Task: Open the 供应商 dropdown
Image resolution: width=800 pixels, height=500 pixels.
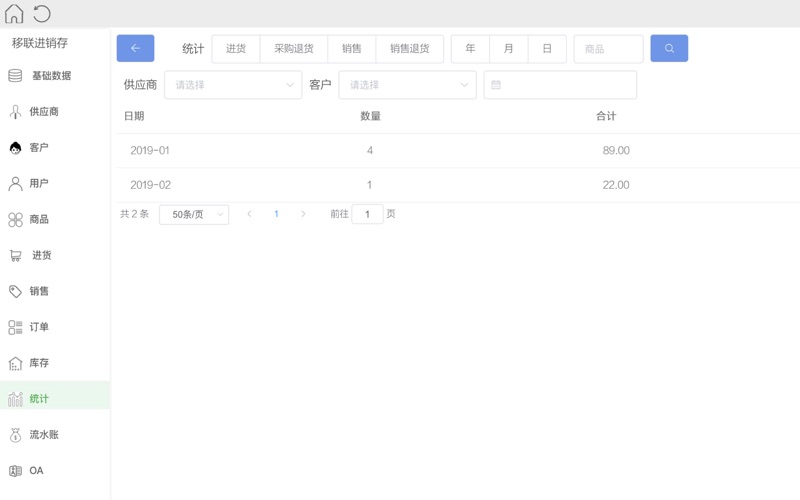Action: point(233,85)
